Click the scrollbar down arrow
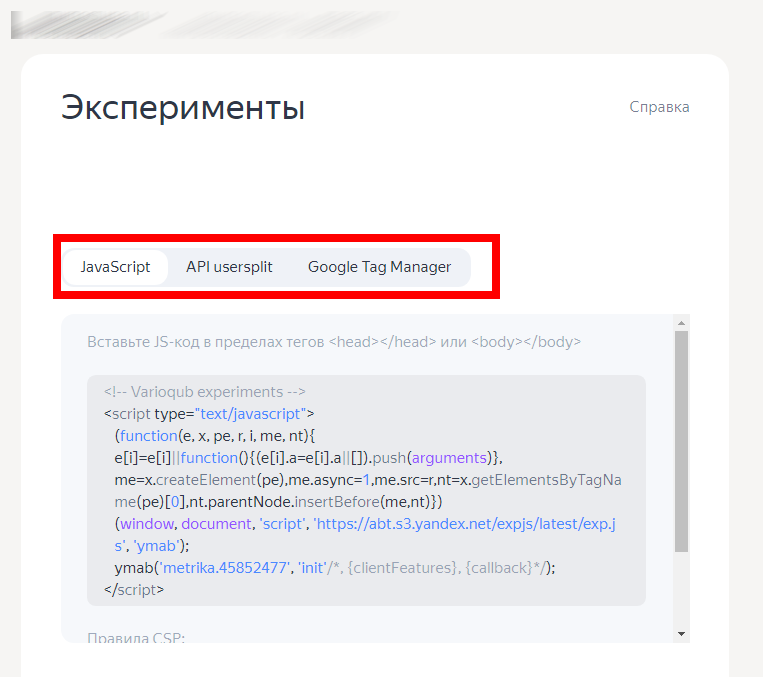The height and width of the screenshot is (677, 763). pyautogui.click(x=681, y=634)
